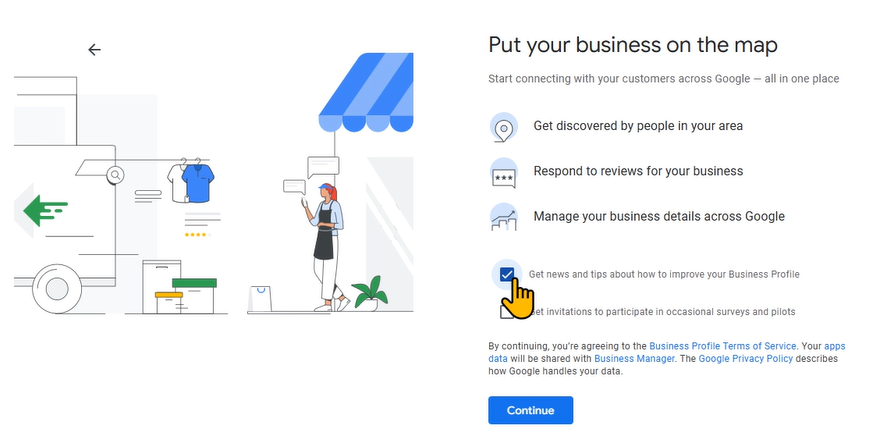Click 'Respond to reviews for your business' text
This screenshot has height=445, width=880.
[x=638, y=171]
